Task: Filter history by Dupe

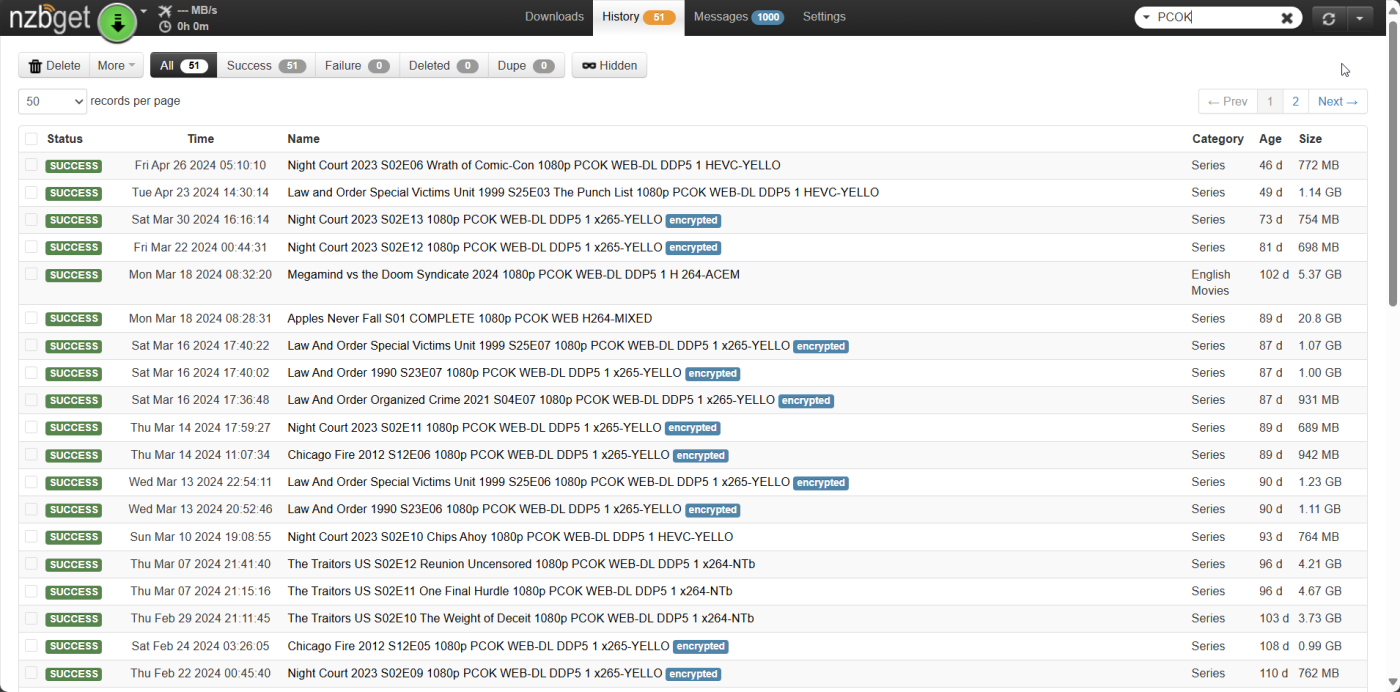Action: [x=526, y=66]
